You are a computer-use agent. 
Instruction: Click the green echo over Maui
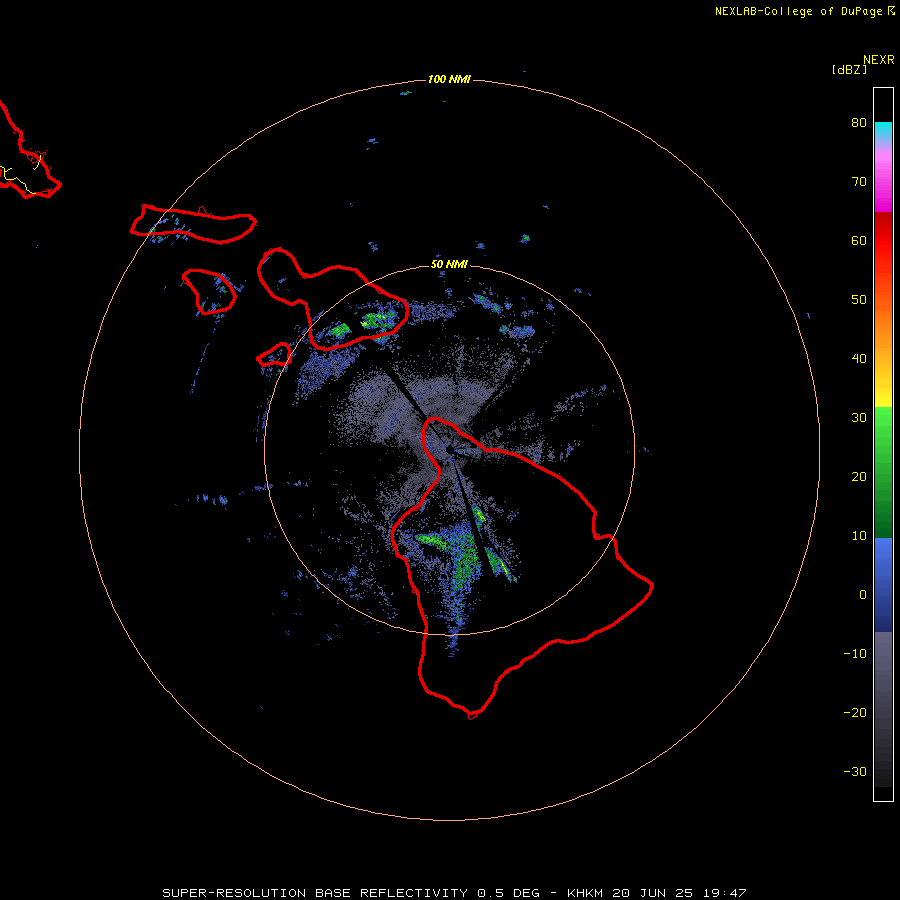pyautogui.click(x=376, y=320)
